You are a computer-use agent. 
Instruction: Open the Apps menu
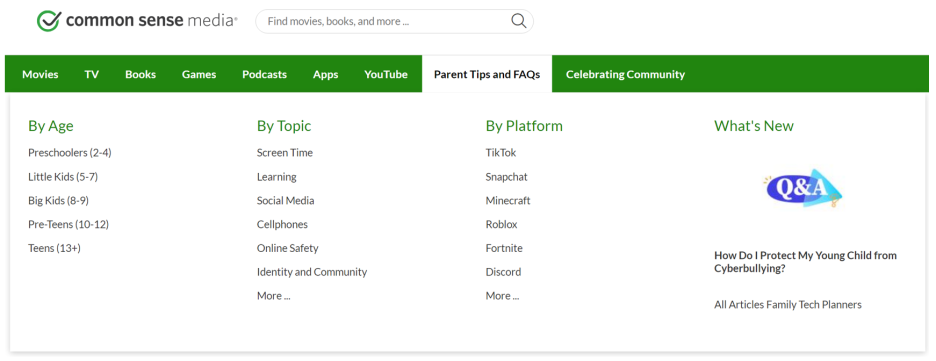point(325,75)
